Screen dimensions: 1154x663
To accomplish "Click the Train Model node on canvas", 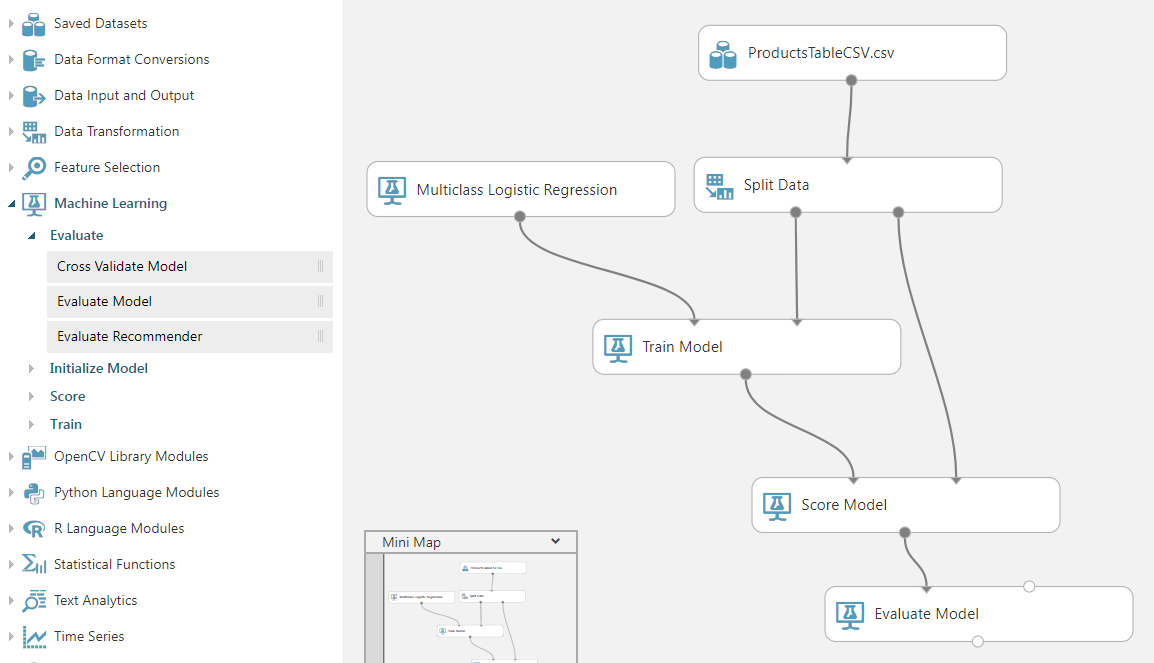I will (x=746, y=347).
